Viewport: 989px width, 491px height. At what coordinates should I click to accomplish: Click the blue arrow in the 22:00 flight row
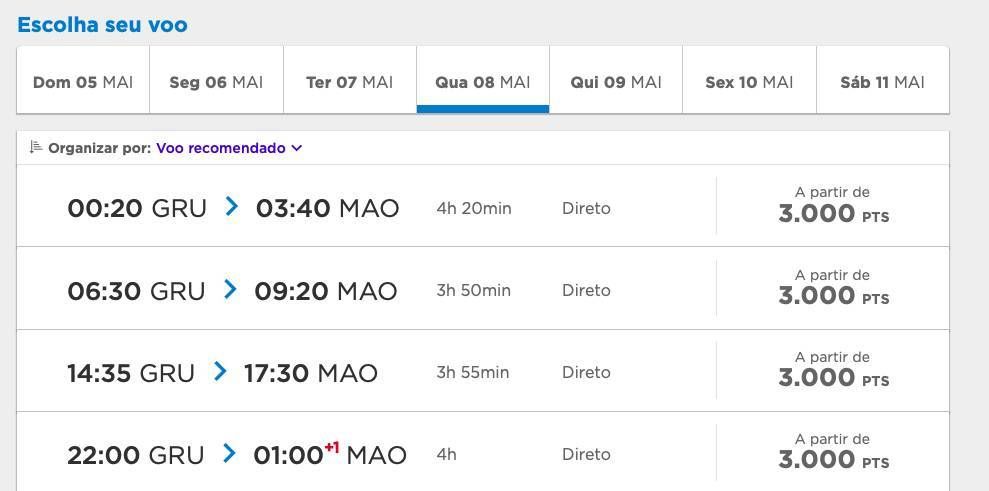[229, 453]
